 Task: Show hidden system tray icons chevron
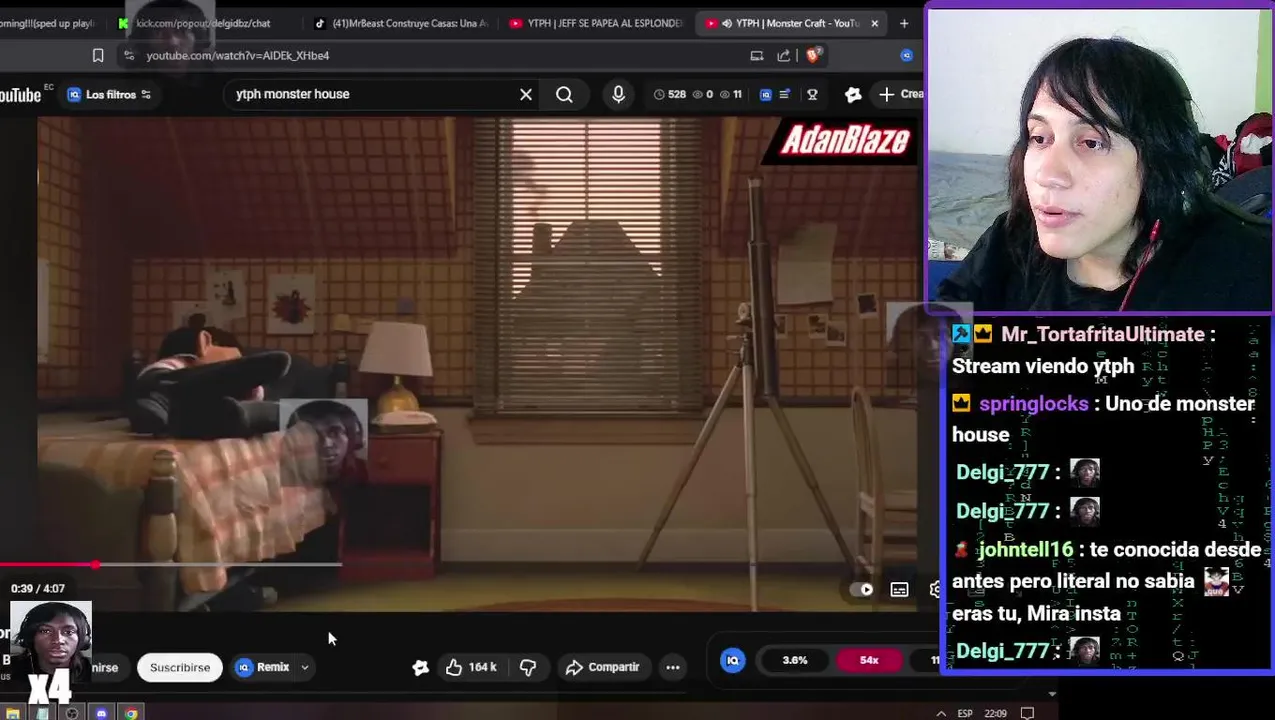940,713
